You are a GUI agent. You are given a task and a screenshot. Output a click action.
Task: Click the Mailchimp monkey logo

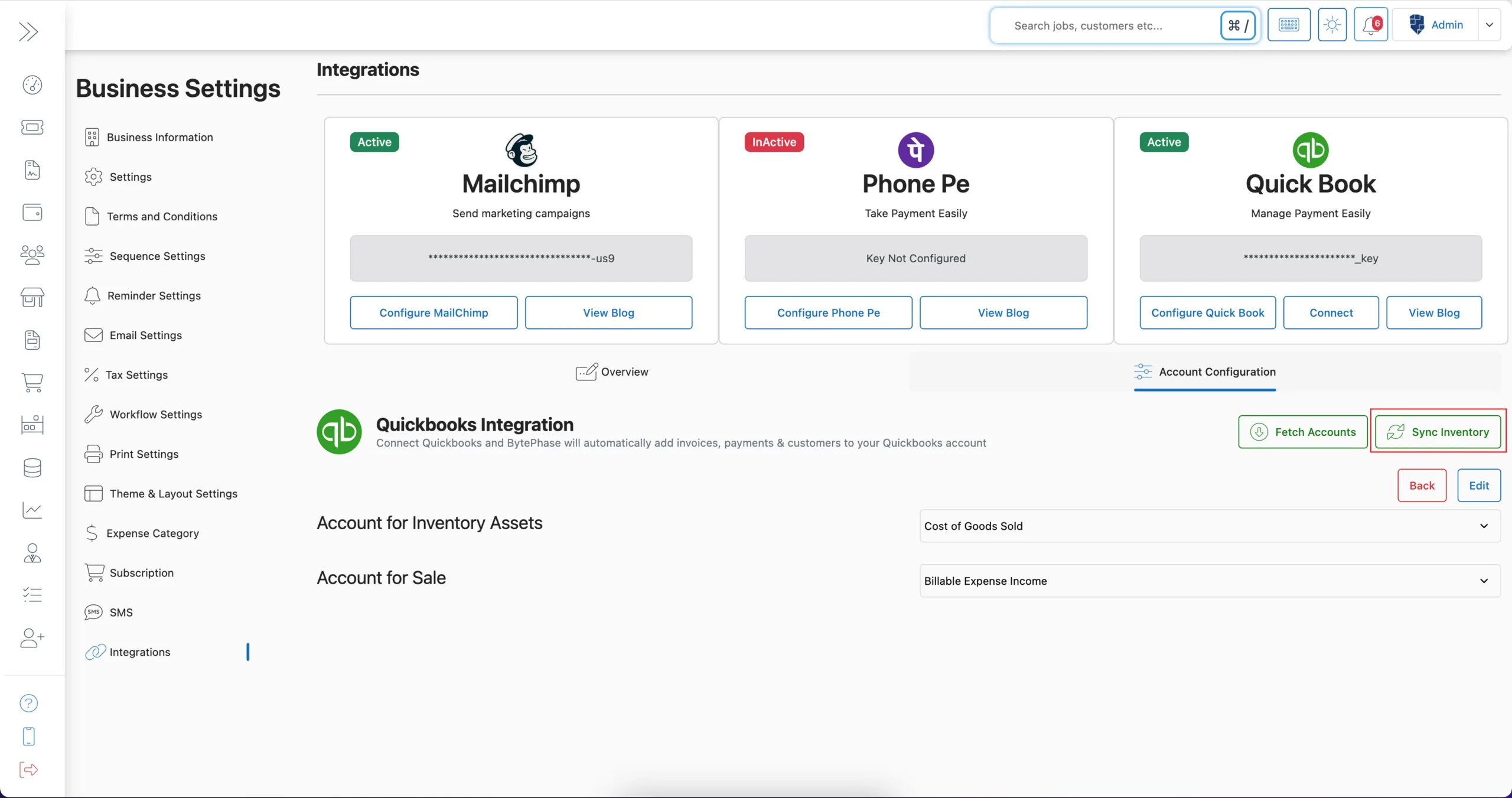point(522,150)
